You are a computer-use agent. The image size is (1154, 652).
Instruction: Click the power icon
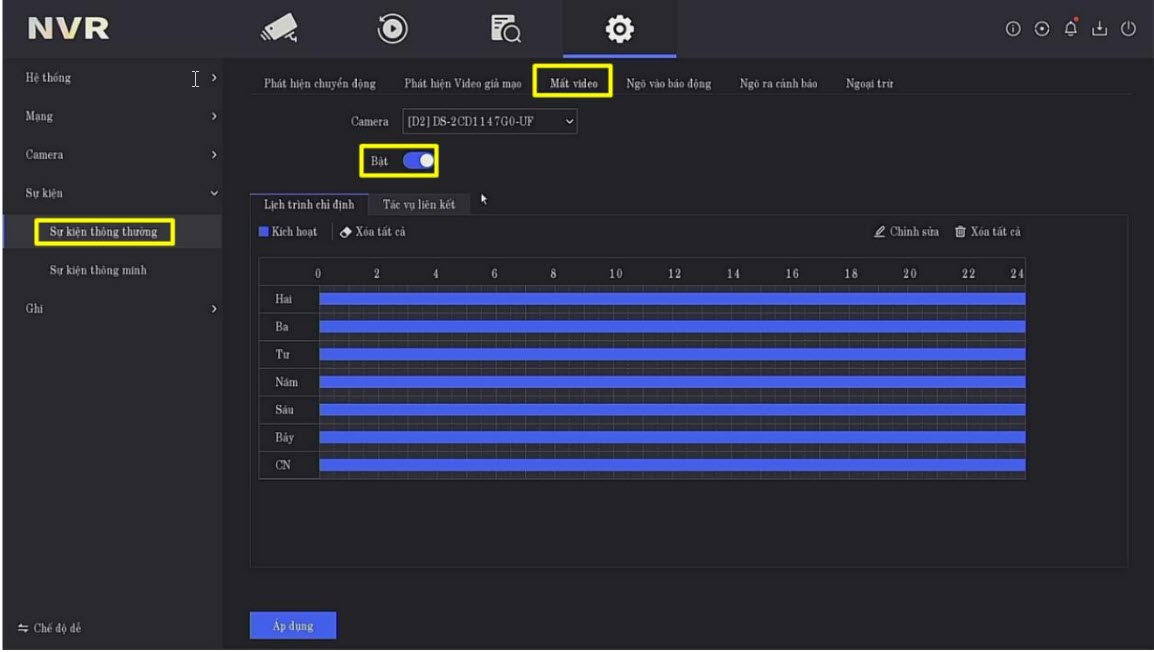(1129, 29)
